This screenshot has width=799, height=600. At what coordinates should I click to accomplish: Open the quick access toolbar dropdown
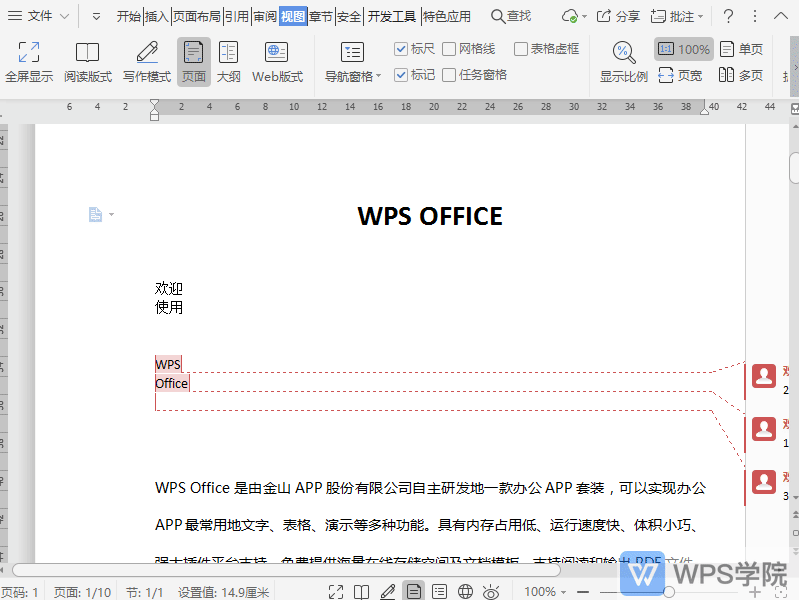[96, 17]
